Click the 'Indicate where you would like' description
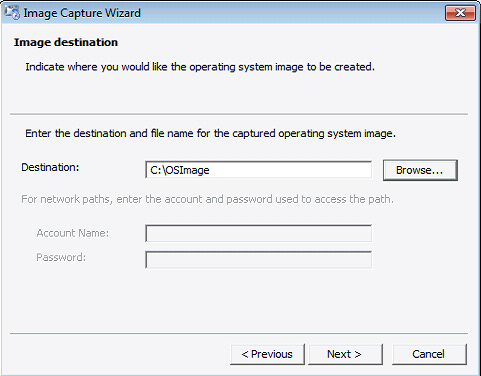This screenshot has width=481, height=376. coord(200,67)
